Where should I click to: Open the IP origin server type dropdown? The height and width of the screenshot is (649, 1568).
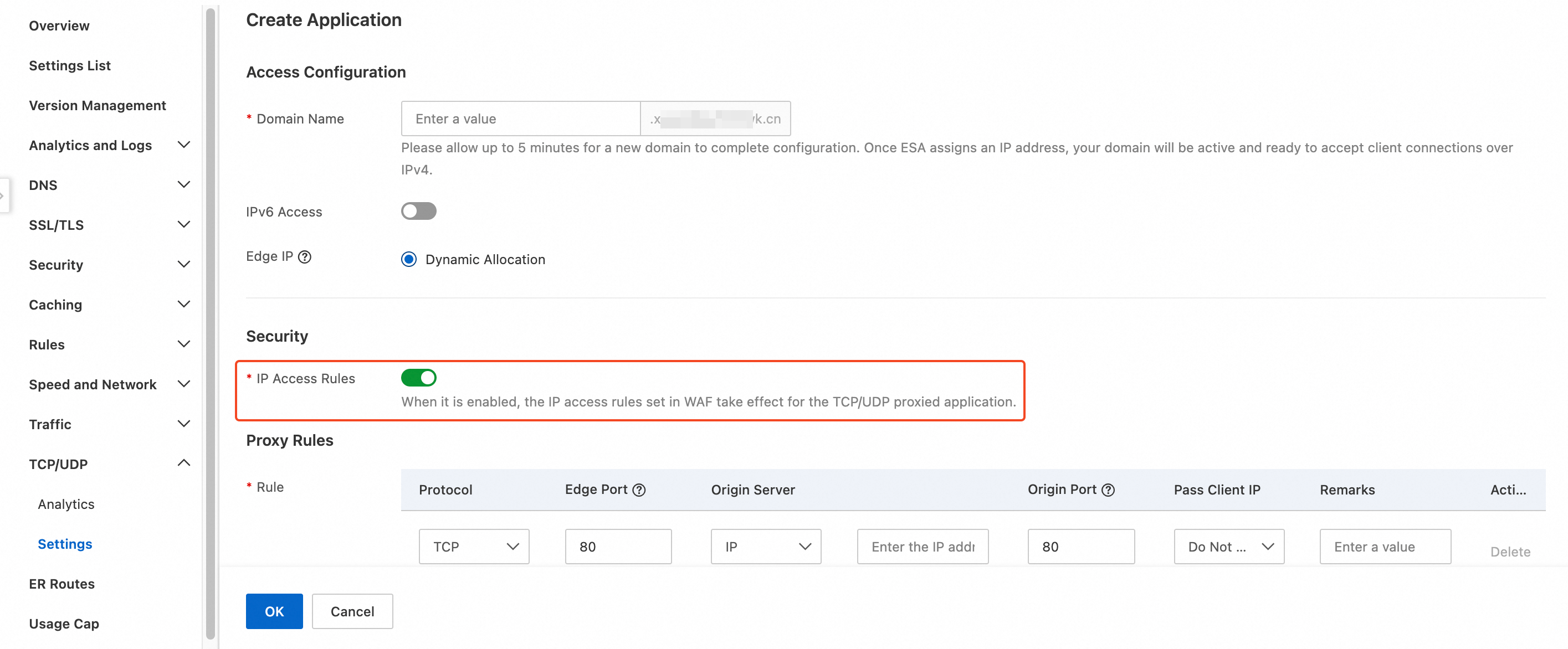pyautogui.click(x=766, y=546)
